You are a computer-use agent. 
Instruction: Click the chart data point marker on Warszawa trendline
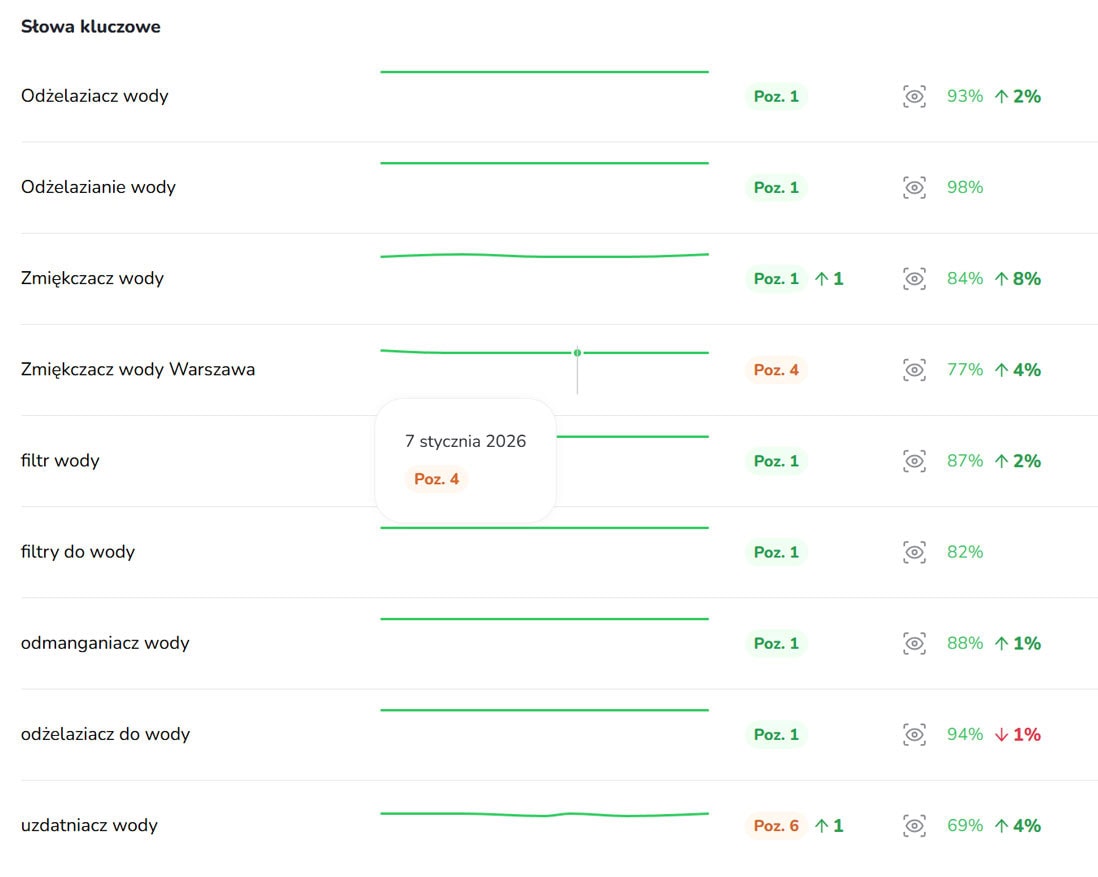pyautogui.click(x=577, y=352)
